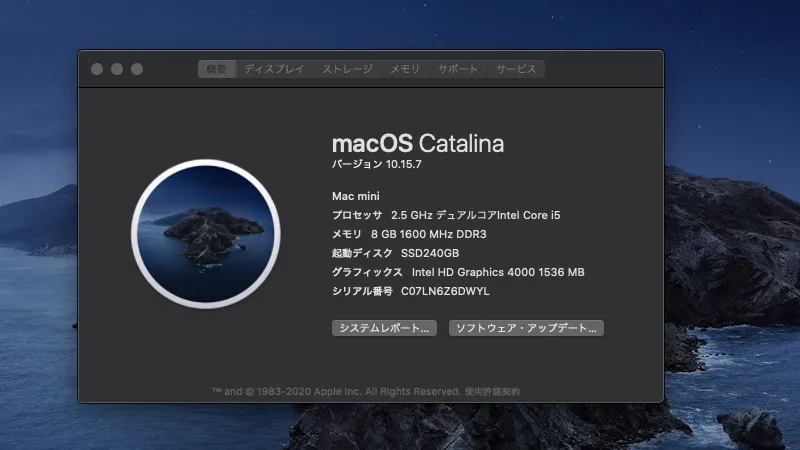Open the 使用許諾契約 license link
The width and height of the screenshot is (800, 450).
point(492,391)
